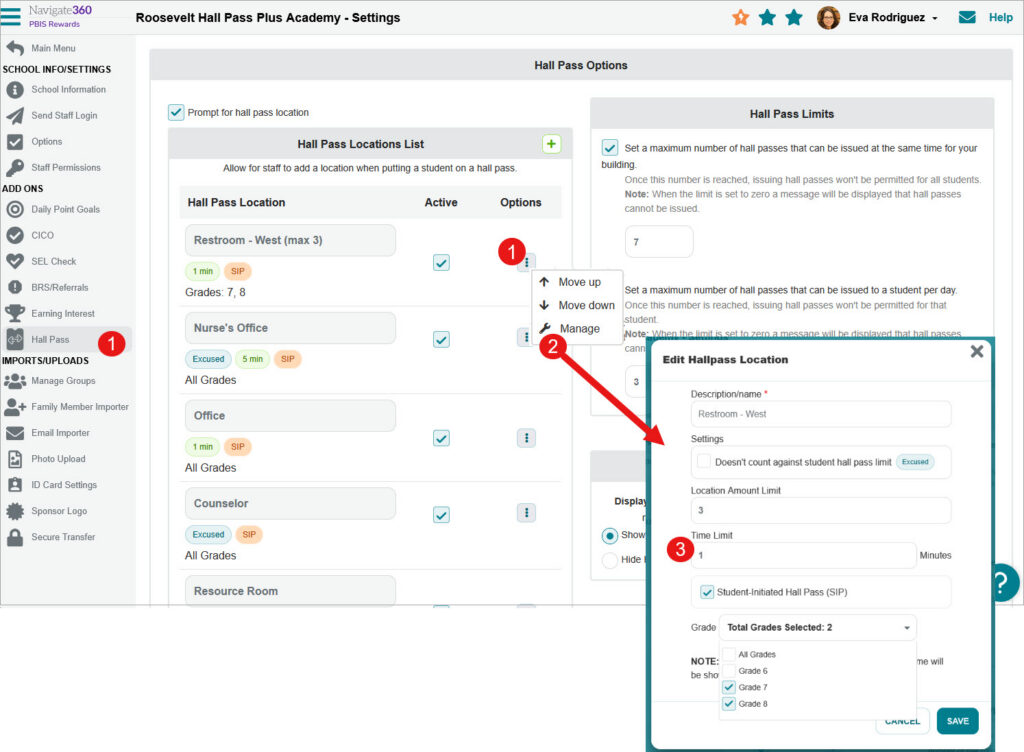Image resolution: width=1024 pixels, height=752 pixels.
Task: Click the SAVE button
Action: (x=957, y=721)
